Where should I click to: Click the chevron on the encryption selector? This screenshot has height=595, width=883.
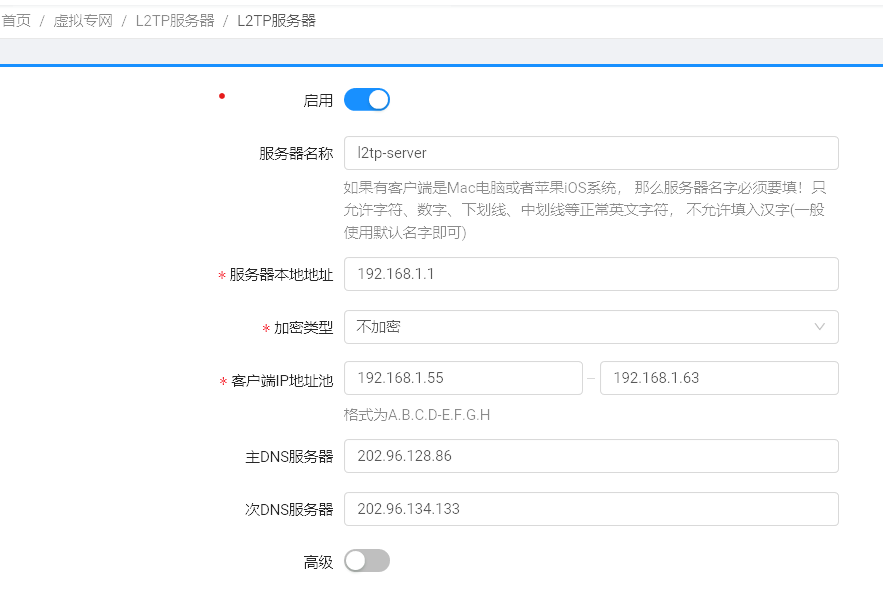click(820, 326)
